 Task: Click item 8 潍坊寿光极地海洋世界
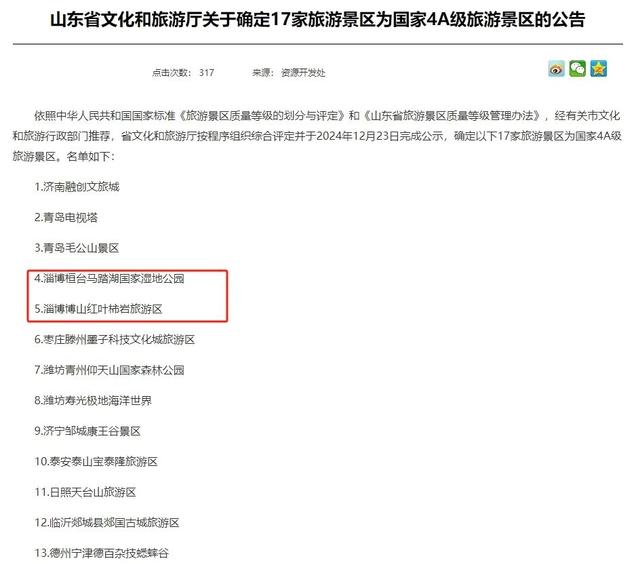pyautogui.click(x=93, y=401)
